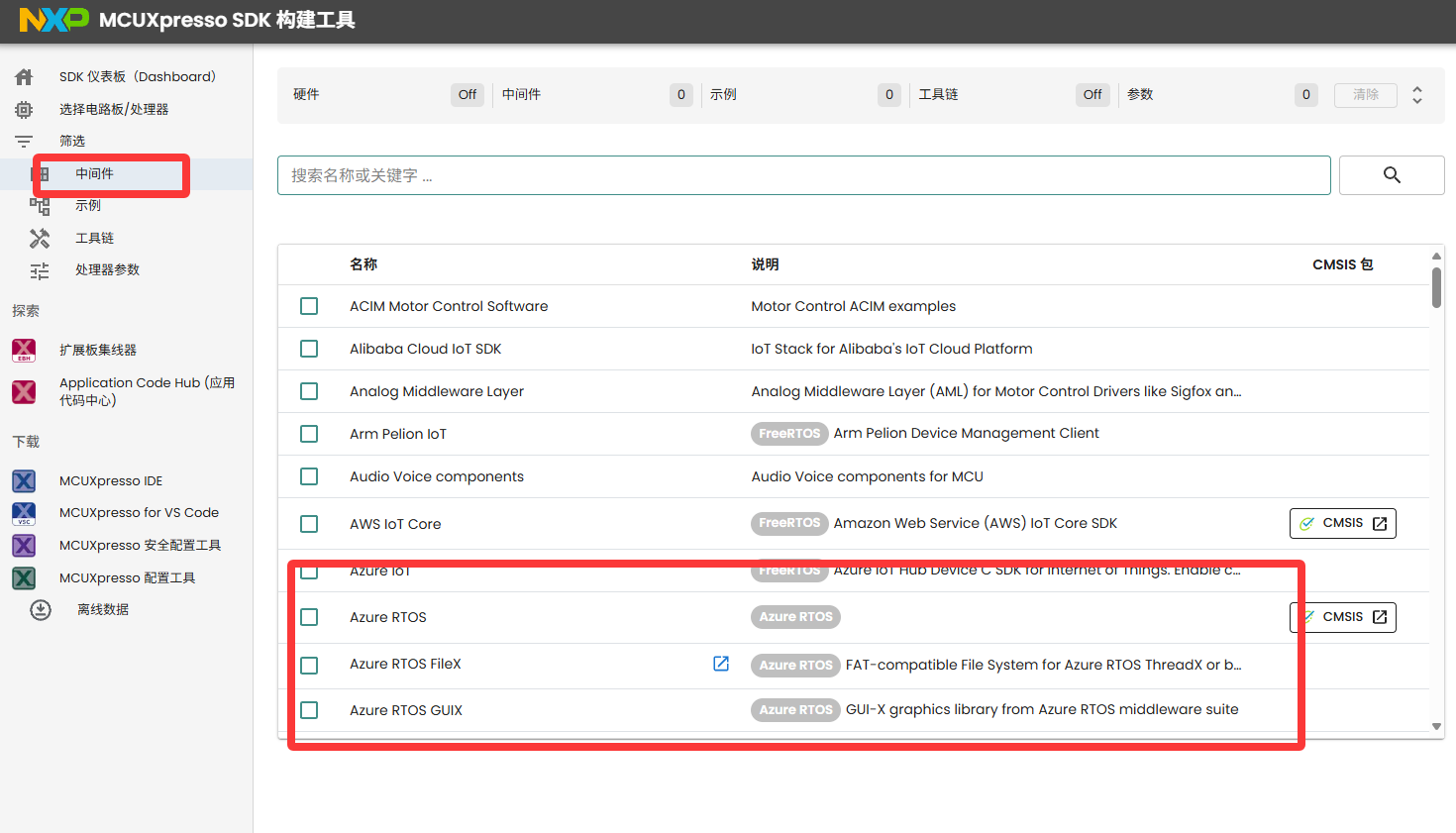Select 中间件 in the sidebar

point(95,173)
